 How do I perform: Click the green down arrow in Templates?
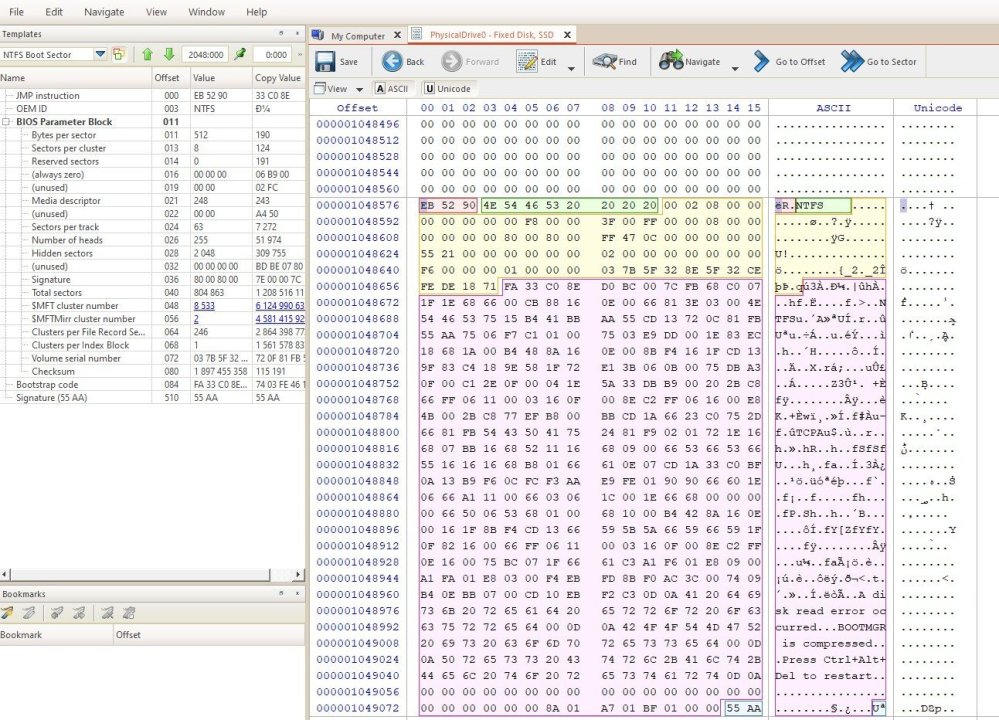tap(169, 54)
